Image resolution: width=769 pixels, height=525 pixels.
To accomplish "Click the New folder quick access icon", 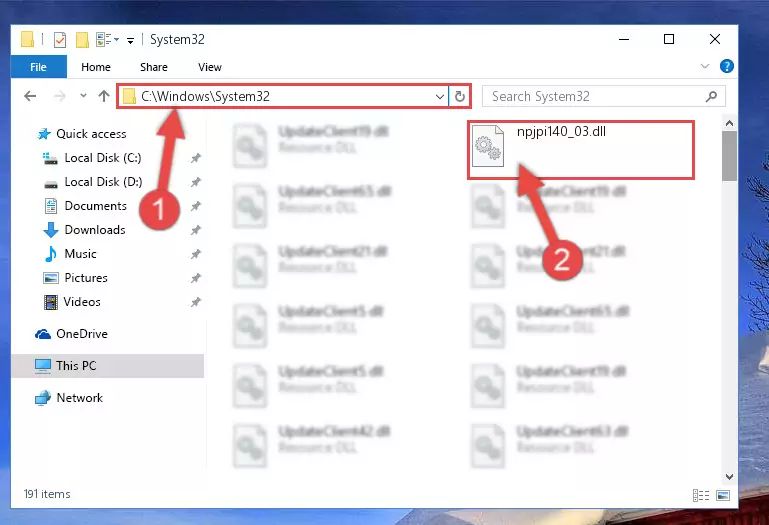I will [x=82, y=39].
